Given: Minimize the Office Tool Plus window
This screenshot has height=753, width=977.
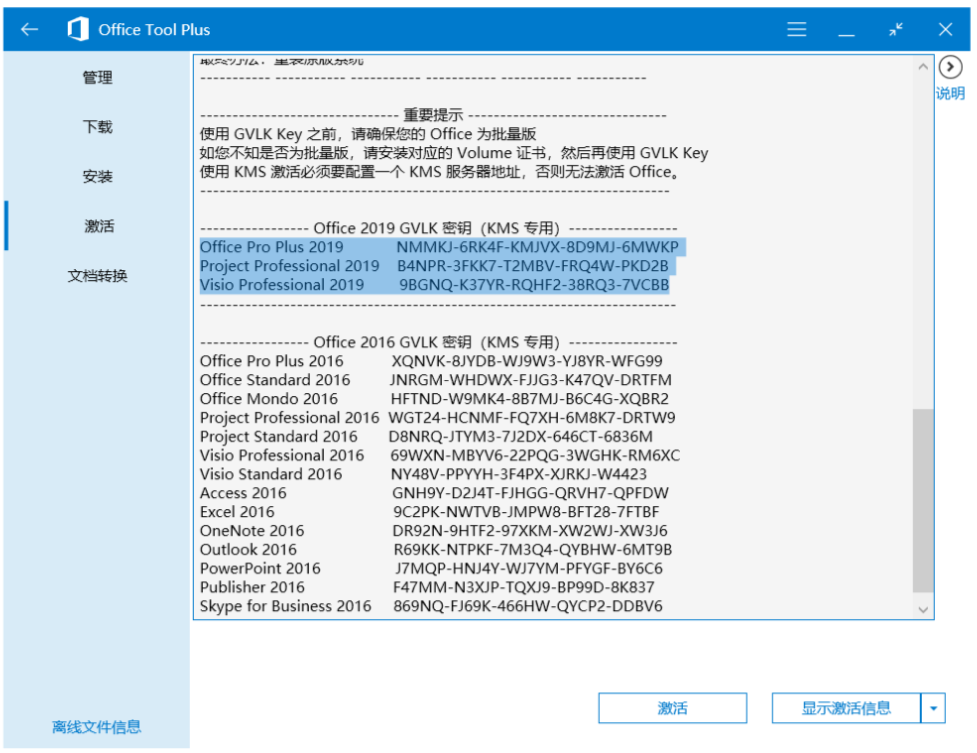Looking at the screenshot, I should tap(846, 29).
